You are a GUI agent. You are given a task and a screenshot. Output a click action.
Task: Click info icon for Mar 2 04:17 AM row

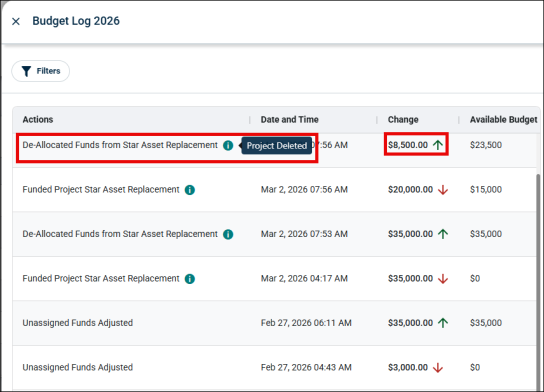[x=190, y=279]
